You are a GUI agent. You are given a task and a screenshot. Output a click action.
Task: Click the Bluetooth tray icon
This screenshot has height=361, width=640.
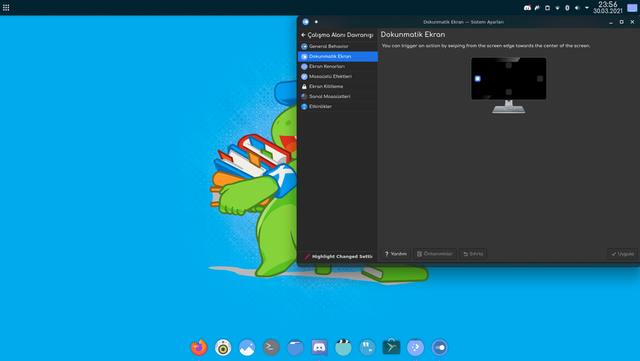[x=567, y=8]
